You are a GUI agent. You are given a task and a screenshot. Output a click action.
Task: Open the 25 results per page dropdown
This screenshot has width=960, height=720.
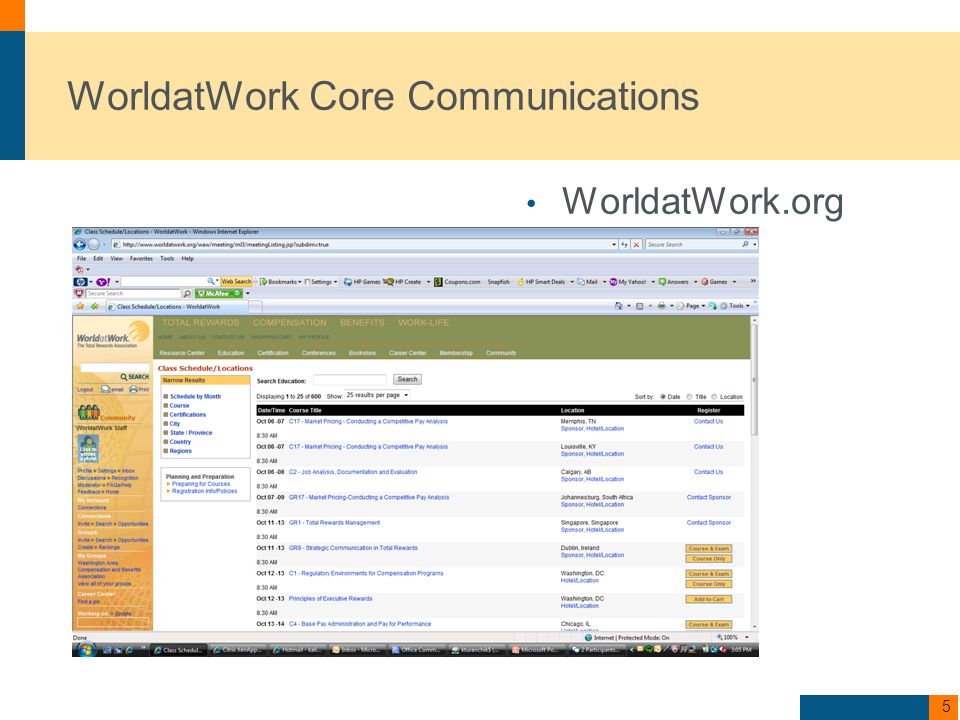377,396
